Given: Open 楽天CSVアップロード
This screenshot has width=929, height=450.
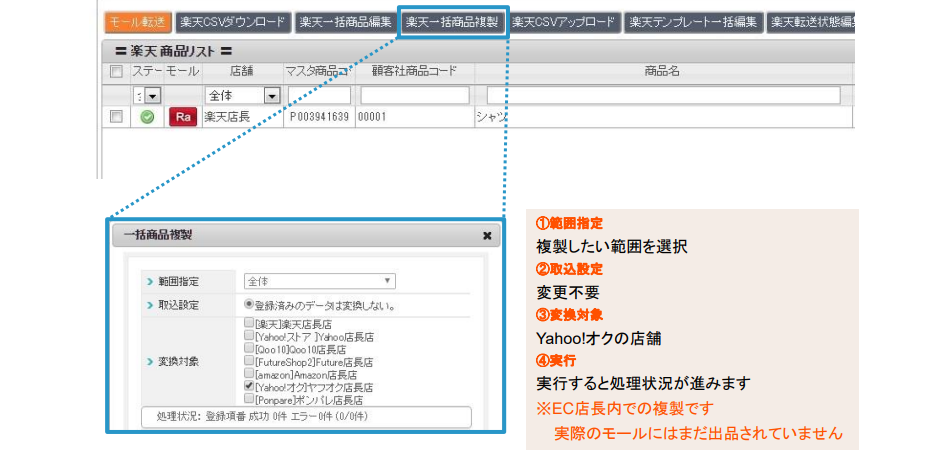Looking at the screenshot, I should [564, 23].
